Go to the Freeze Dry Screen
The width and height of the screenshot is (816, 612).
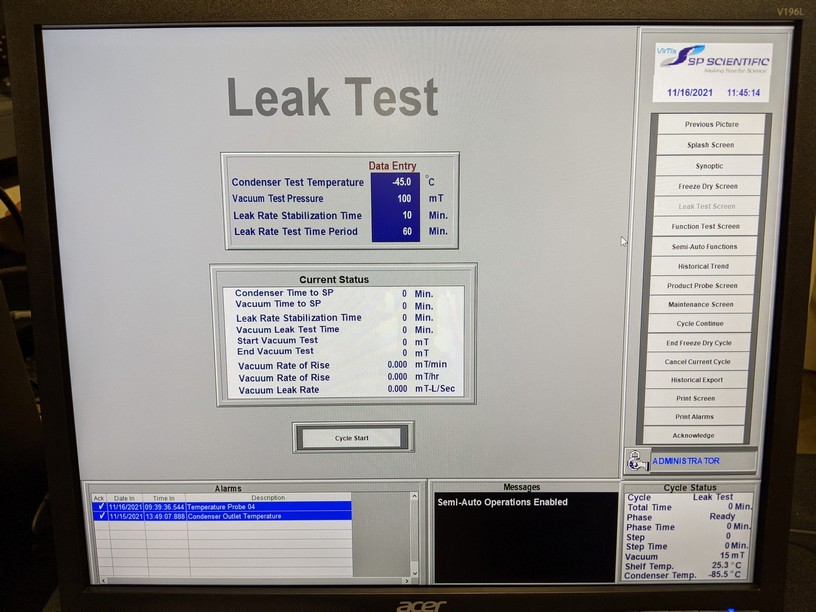point(708,186)
